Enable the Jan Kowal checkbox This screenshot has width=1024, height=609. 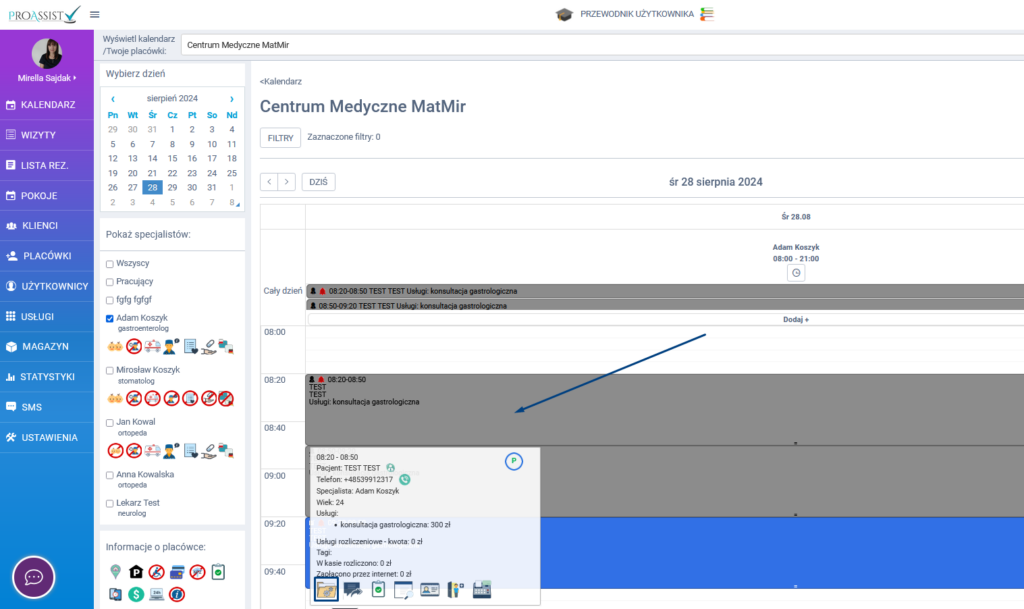click(x=110, y=422)
